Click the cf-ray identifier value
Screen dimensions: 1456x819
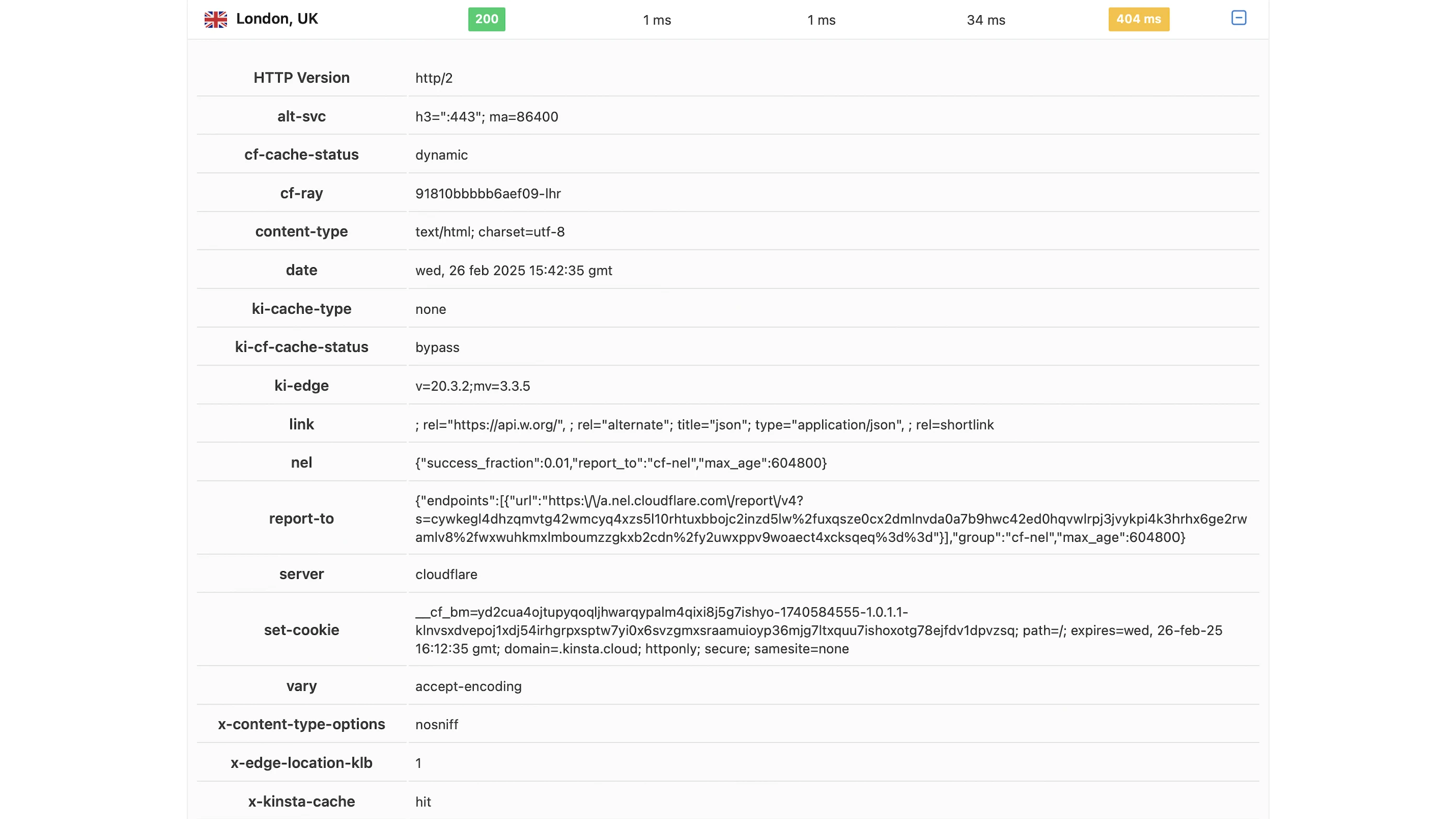click(488, 194)
